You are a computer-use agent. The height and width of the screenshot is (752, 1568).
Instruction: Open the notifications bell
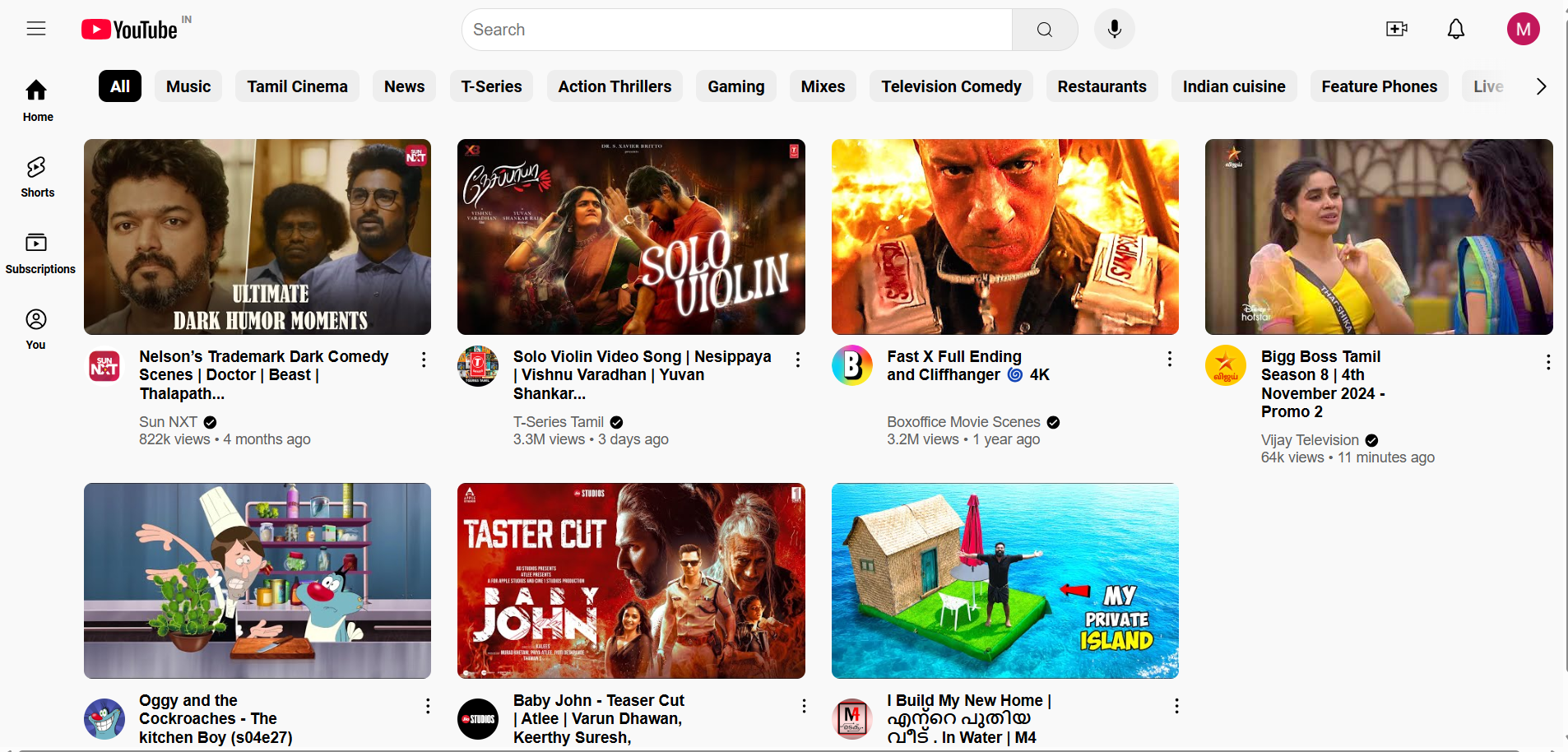point(1455,30)
